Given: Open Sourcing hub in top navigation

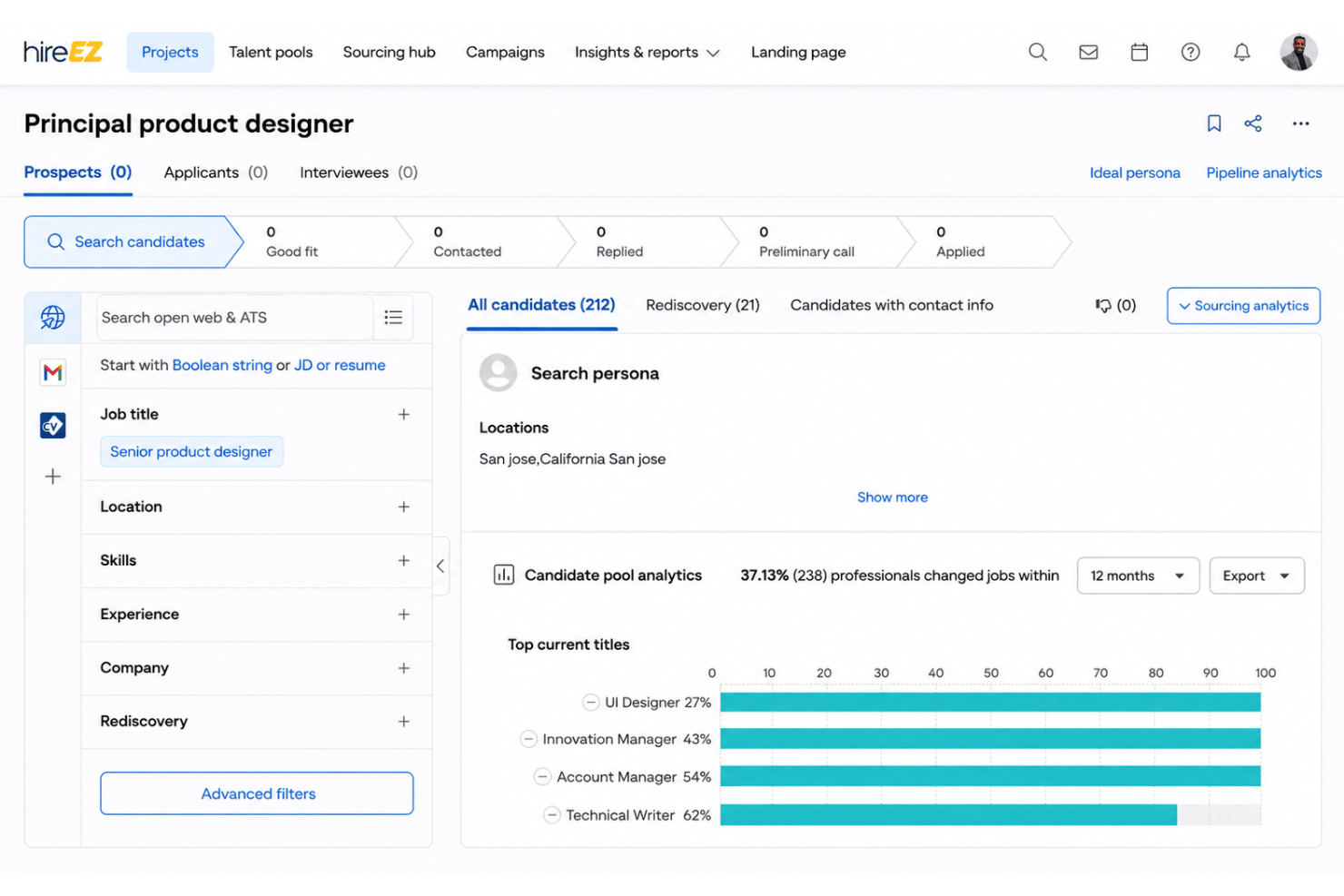Looking at the screenshot, I should click(x=389, y=52).
